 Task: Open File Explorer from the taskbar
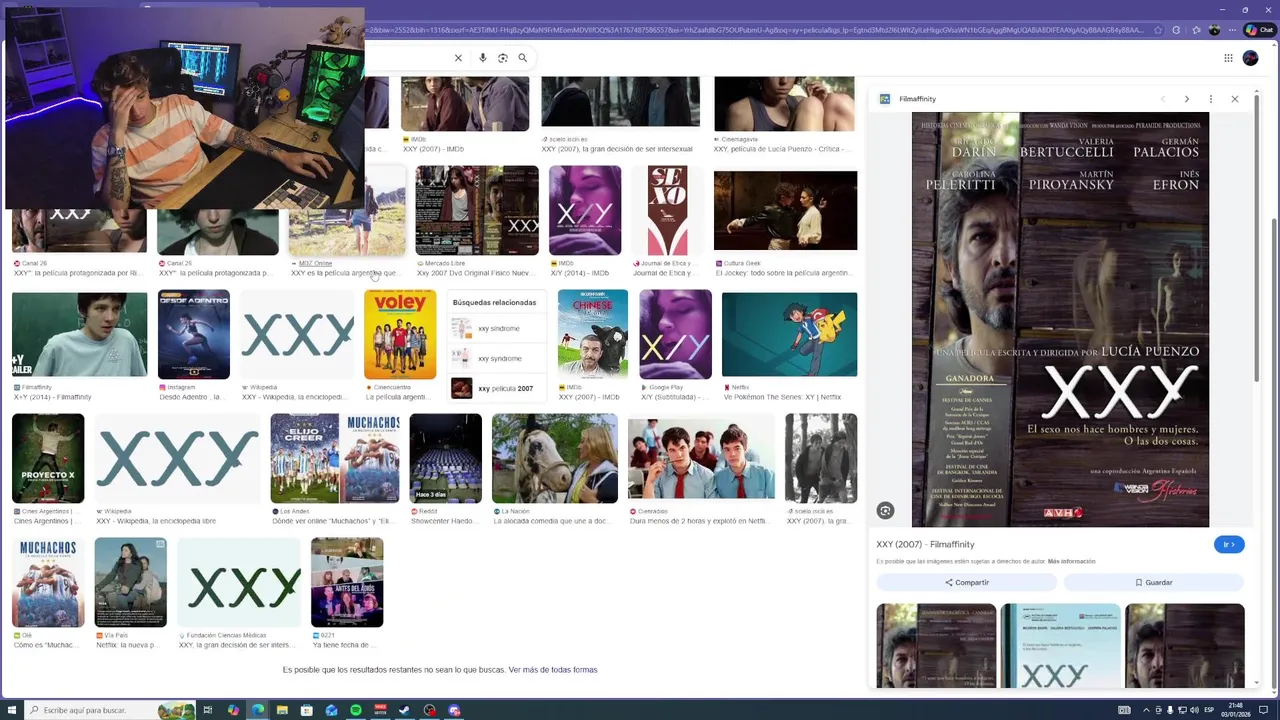tap(282, 710)
